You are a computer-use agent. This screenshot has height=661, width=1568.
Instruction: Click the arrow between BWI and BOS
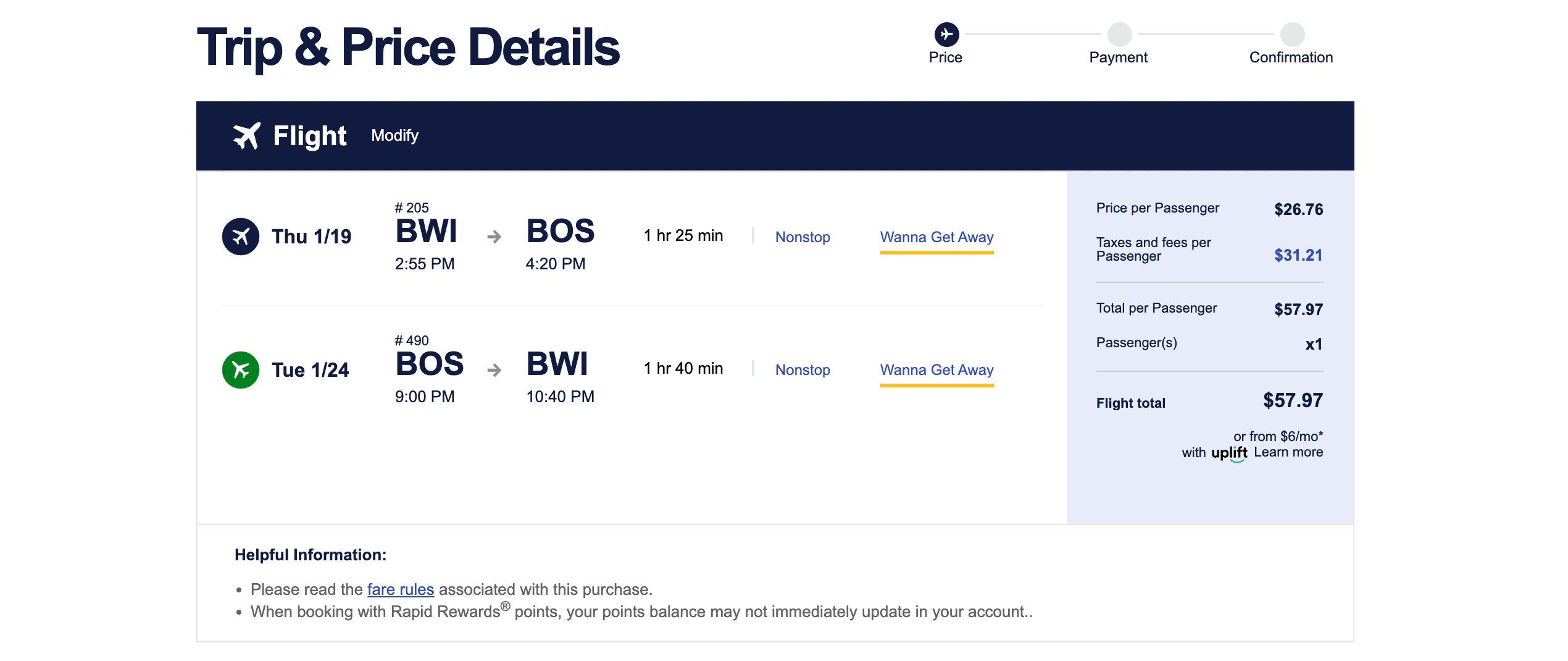pyautogui.click(x=494, y=237)
